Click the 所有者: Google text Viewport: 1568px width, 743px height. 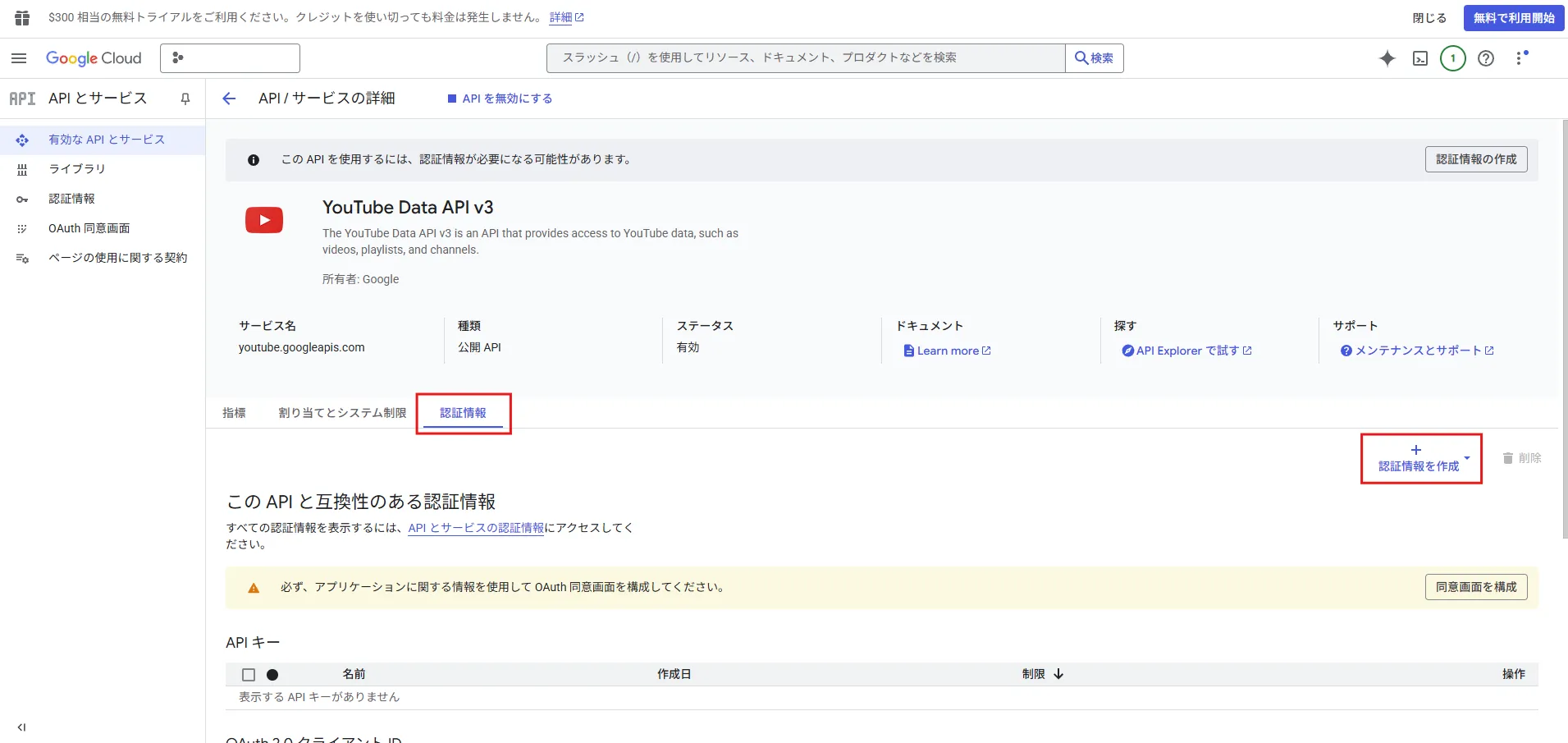click(360, 279)
